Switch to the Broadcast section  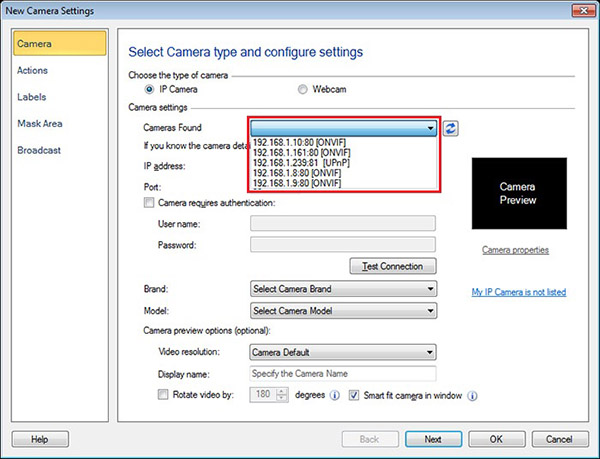pos(39,150)
